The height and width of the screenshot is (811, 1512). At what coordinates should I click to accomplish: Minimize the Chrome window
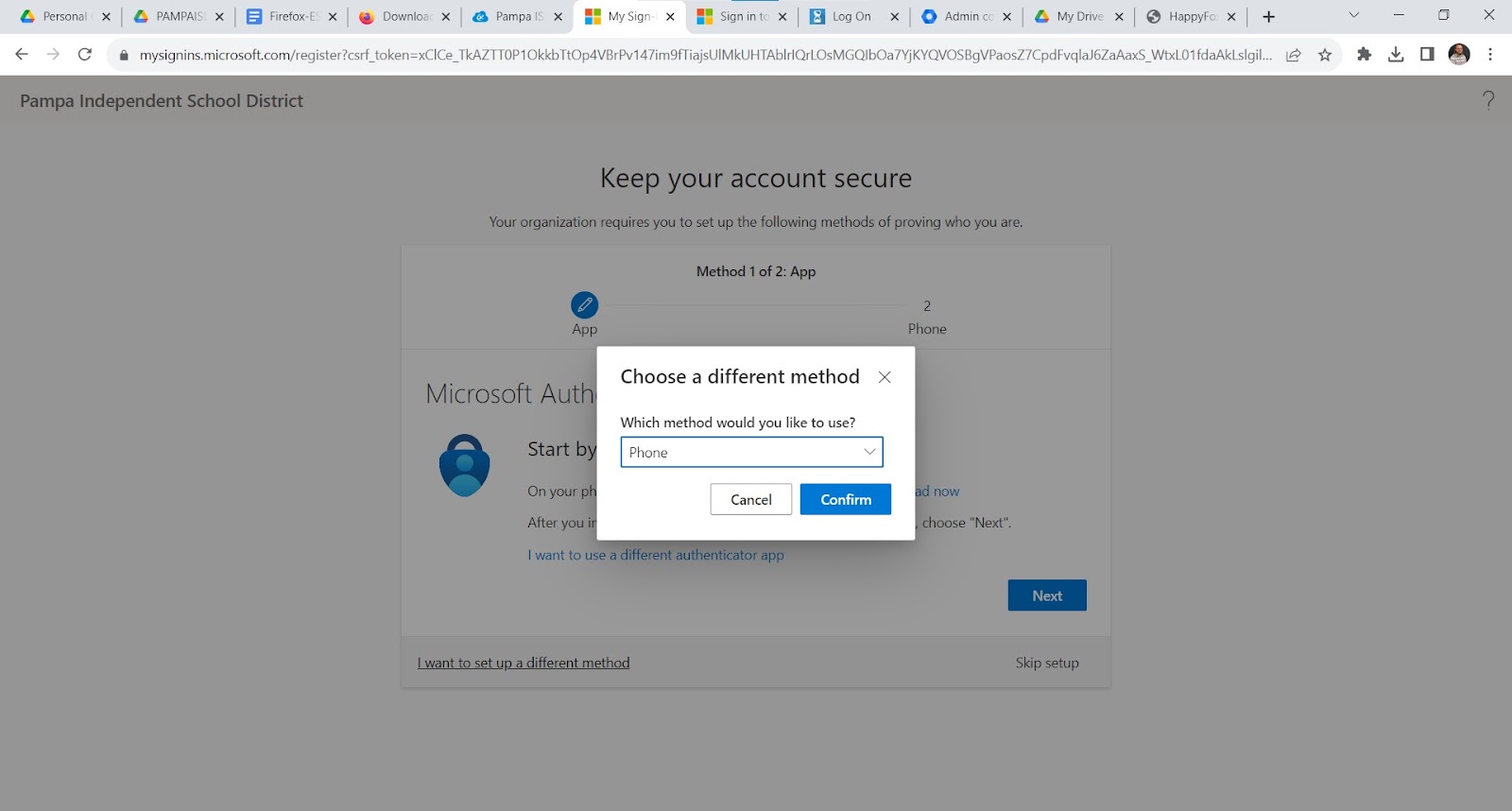(x=1399, y=15)
